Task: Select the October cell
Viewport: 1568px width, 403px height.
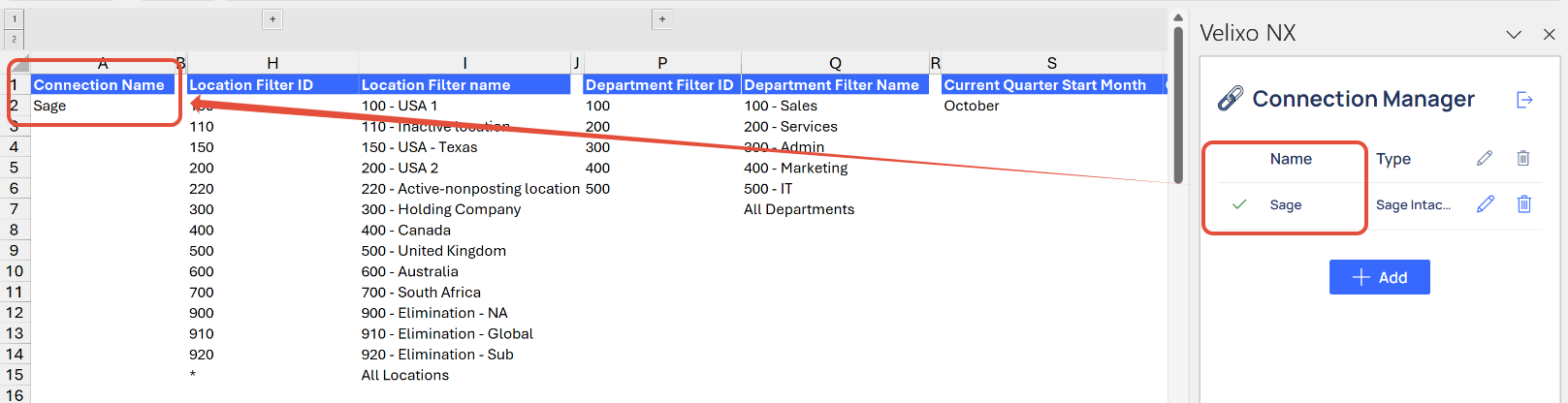Action: [1052, 106]
